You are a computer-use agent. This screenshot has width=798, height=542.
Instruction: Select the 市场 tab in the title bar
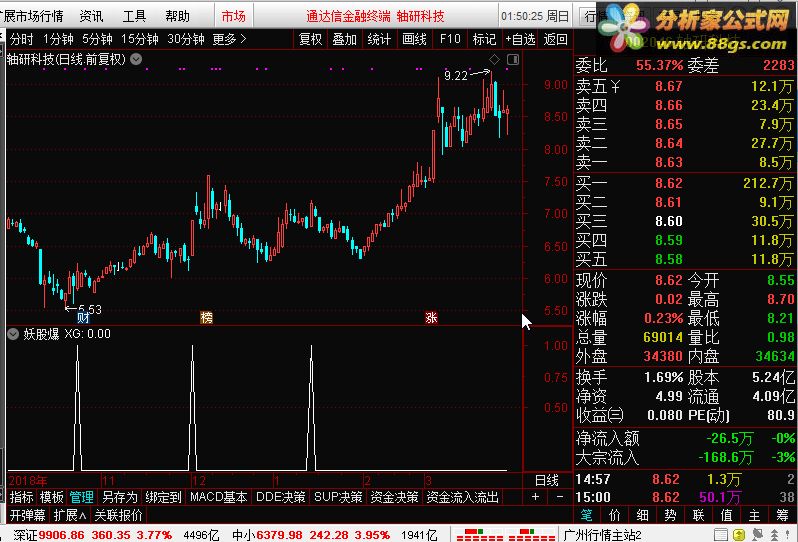(x=234, y=16)
